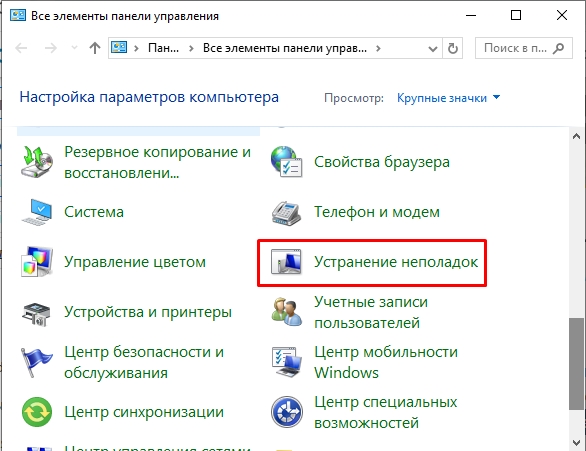Screen dimensions: 586x451
Task: Open Центр синхронизации link
Action: click(x=144, y=412)
